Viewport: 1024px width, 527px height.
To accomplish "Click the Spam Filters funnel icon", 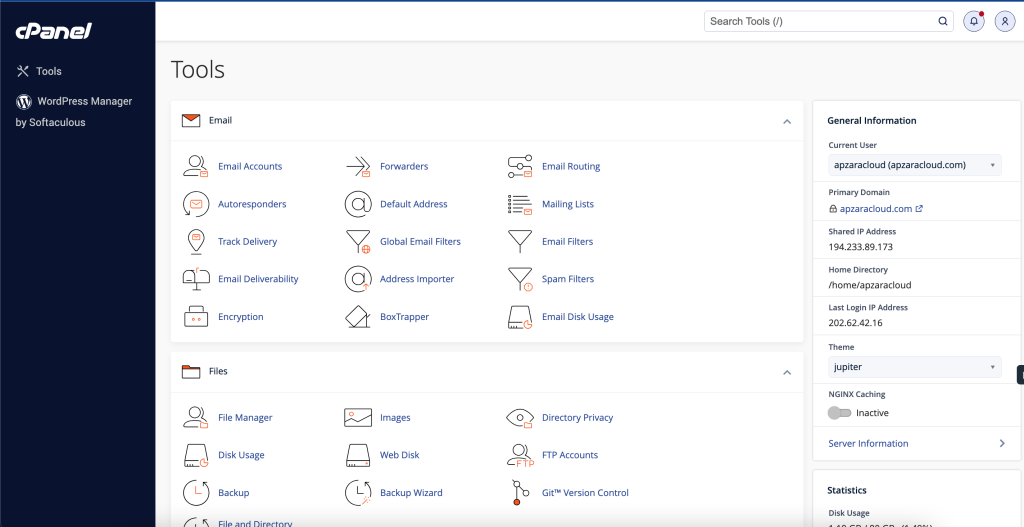I will click(520, 279).
